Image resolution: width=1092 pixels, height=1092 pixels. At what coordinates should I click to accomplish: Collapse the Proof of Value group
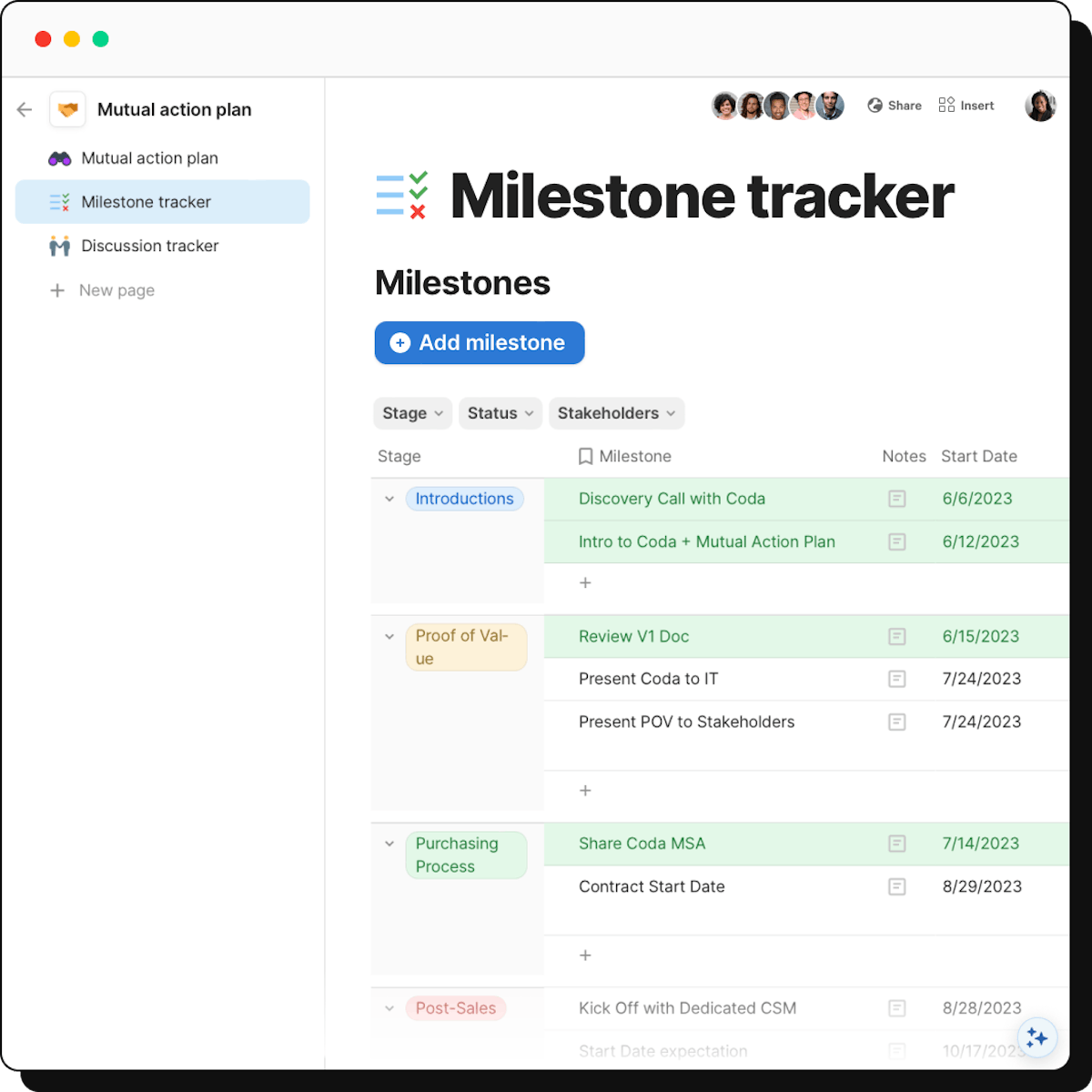(x=389, y=636)
